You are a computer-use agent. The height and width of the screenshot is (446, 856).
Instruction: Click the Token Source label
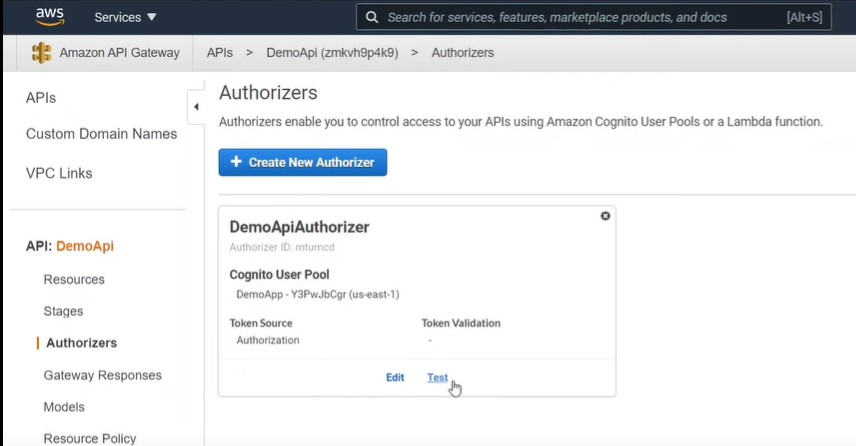pos(261,323)
